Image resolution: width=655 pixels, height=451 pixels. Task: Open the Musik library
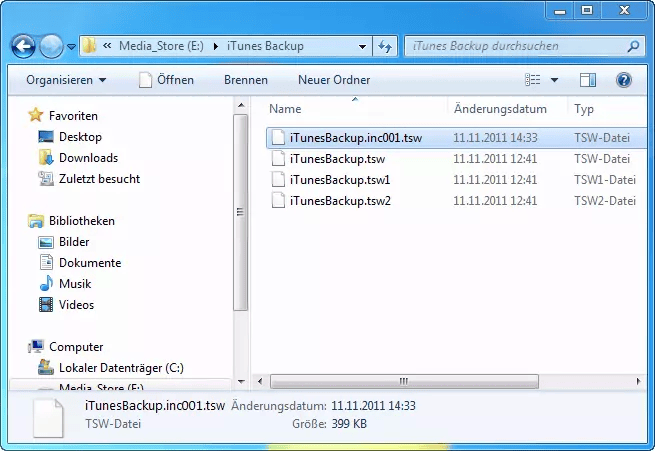(75, 284)
